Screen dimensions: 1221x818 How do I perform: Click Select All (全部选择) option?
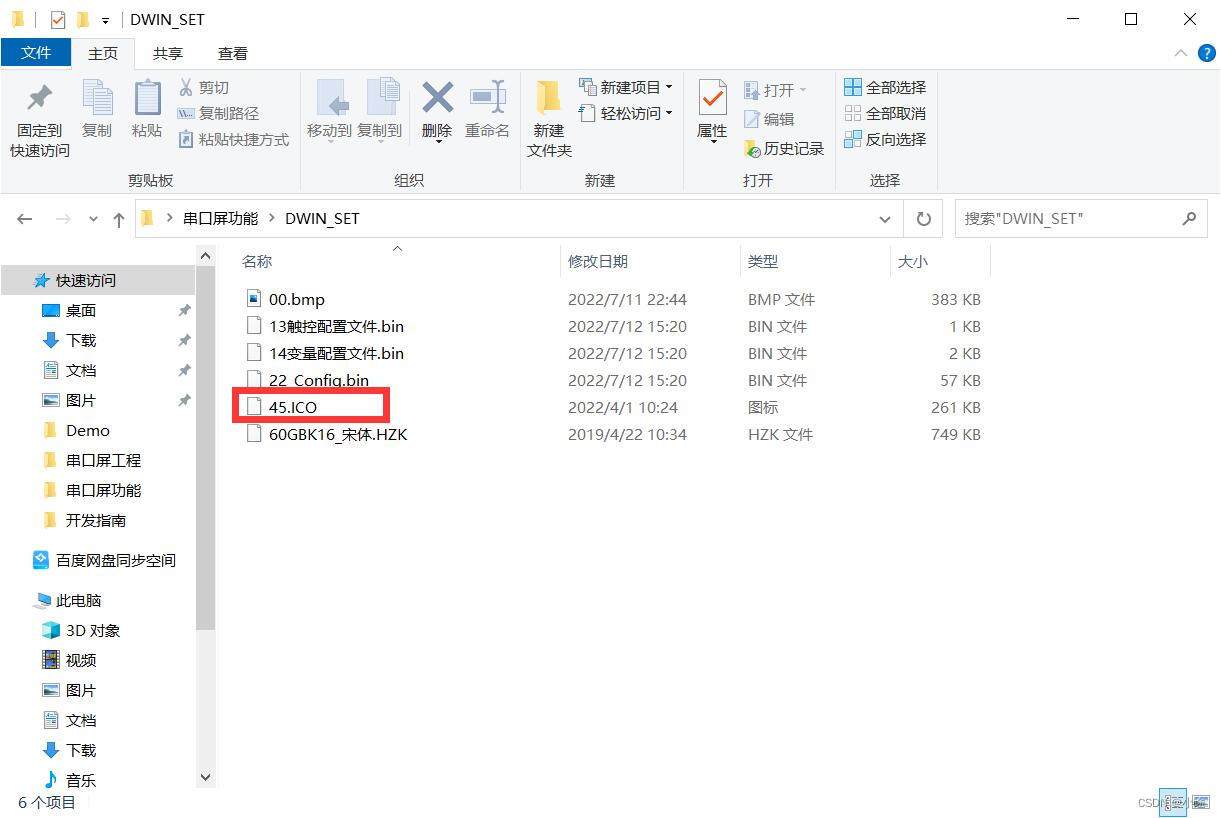[x=885, y=87]
